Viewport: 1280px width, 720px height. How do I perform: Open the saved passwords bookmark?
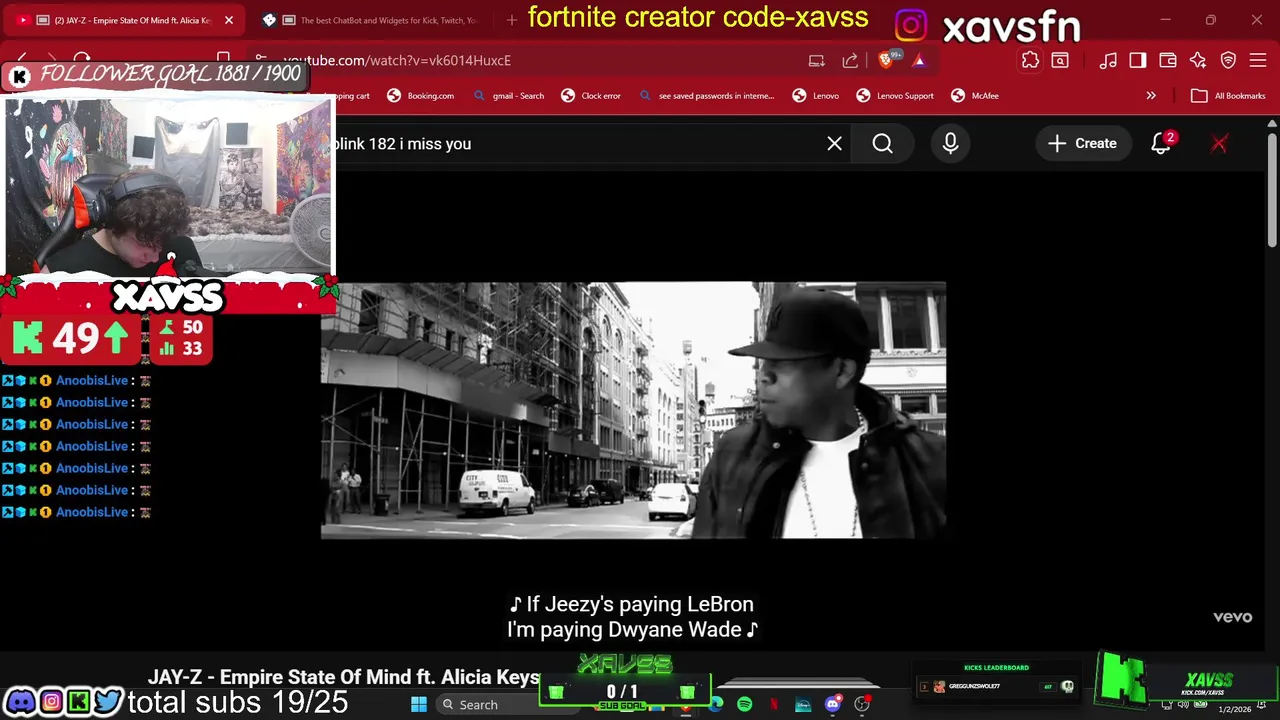pyautogui.click(x=706, y=96)
